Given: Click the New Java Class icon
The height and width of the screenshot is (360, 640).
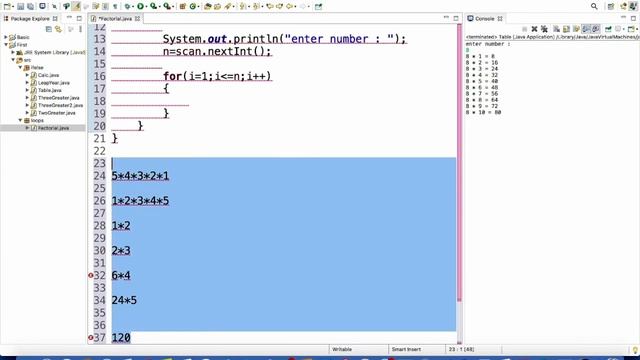Looking at the screenshot, I should click(x=193, y=7).
